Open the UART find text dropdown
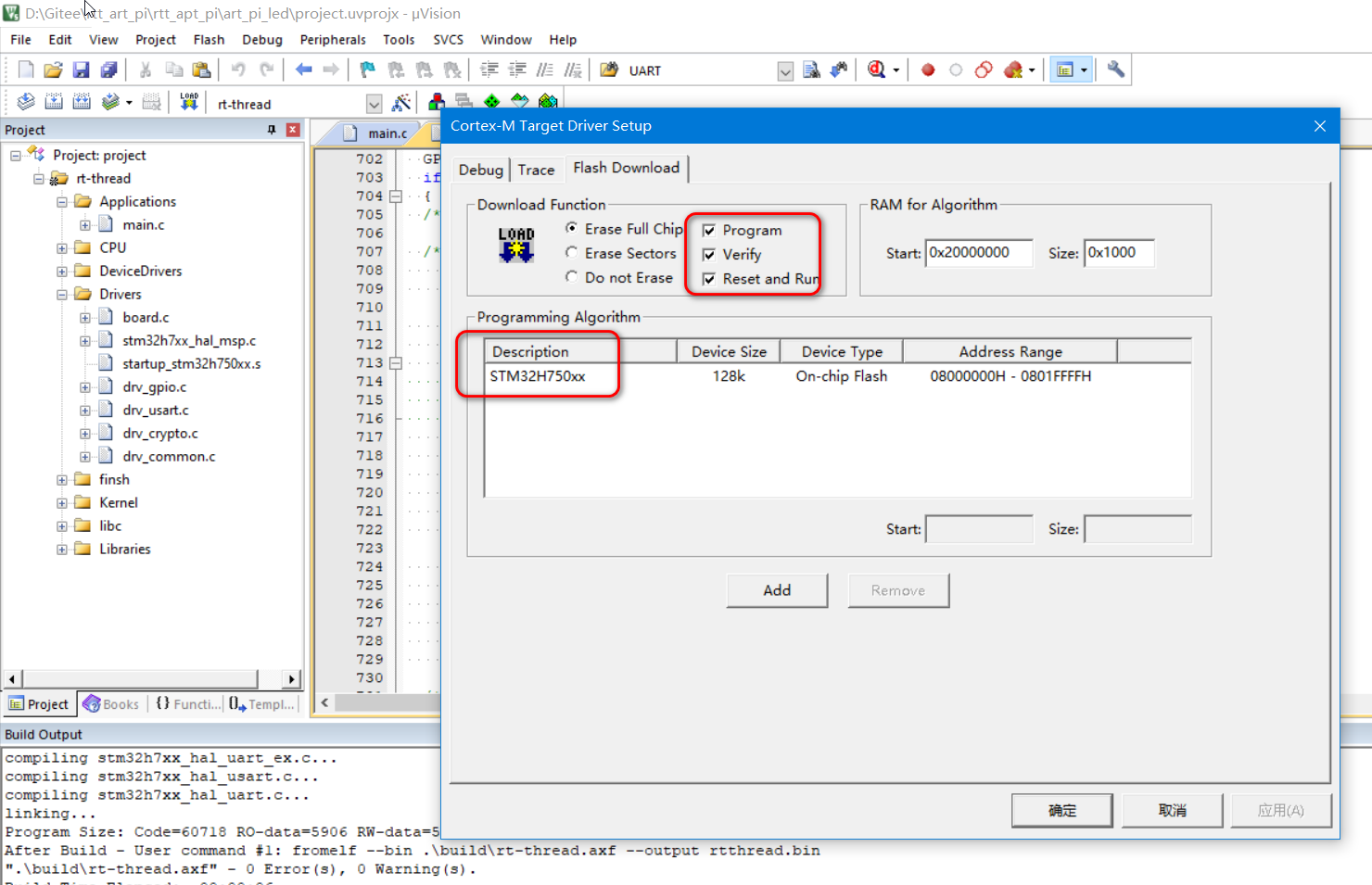The height and width of the screenshot is (885, 1372). (785, 71)
